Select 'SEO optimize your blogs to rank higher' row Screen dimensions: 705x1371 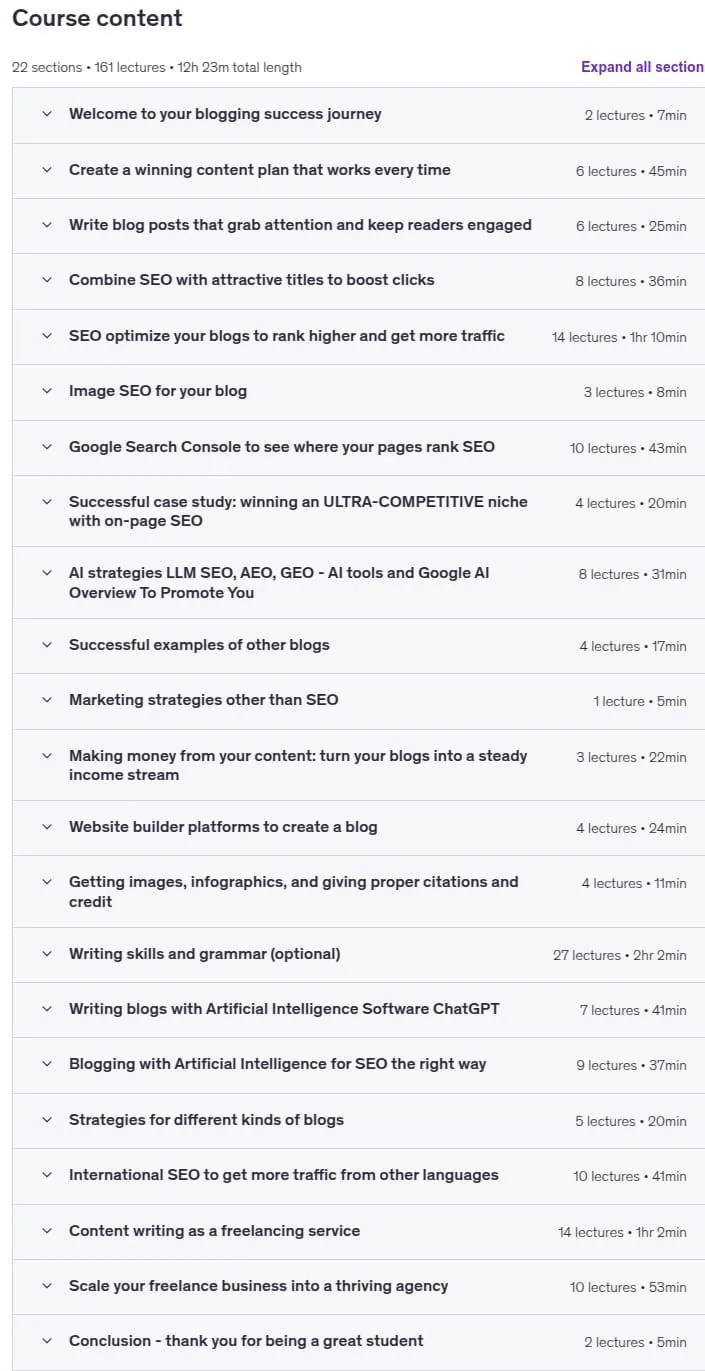(x=358, y=337)
